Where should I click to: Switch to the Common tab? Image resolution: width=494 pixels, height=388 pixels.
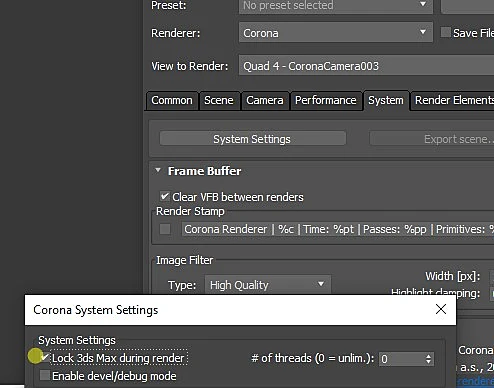click(172, 100)
